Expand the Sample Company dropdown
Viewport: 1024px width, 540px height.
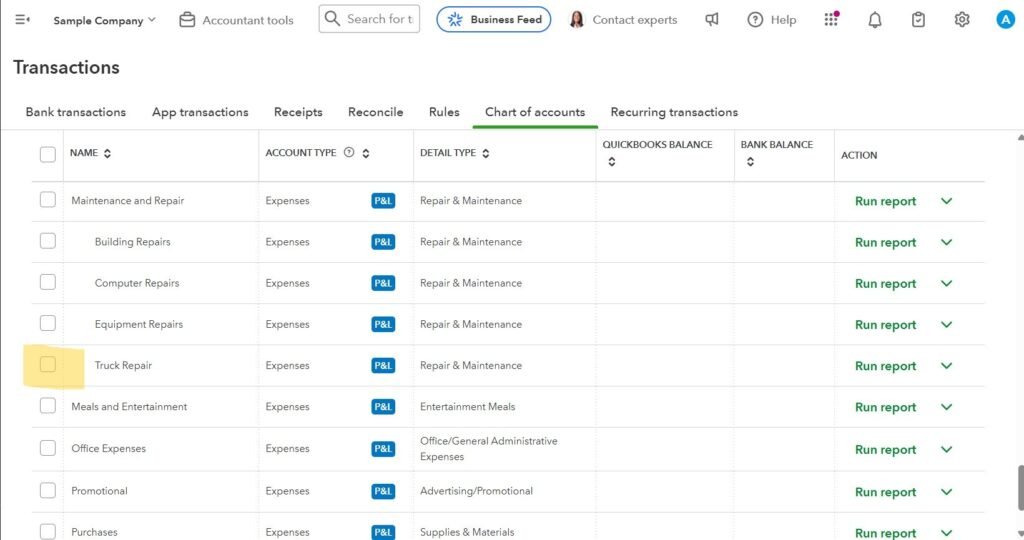[104, 20]
